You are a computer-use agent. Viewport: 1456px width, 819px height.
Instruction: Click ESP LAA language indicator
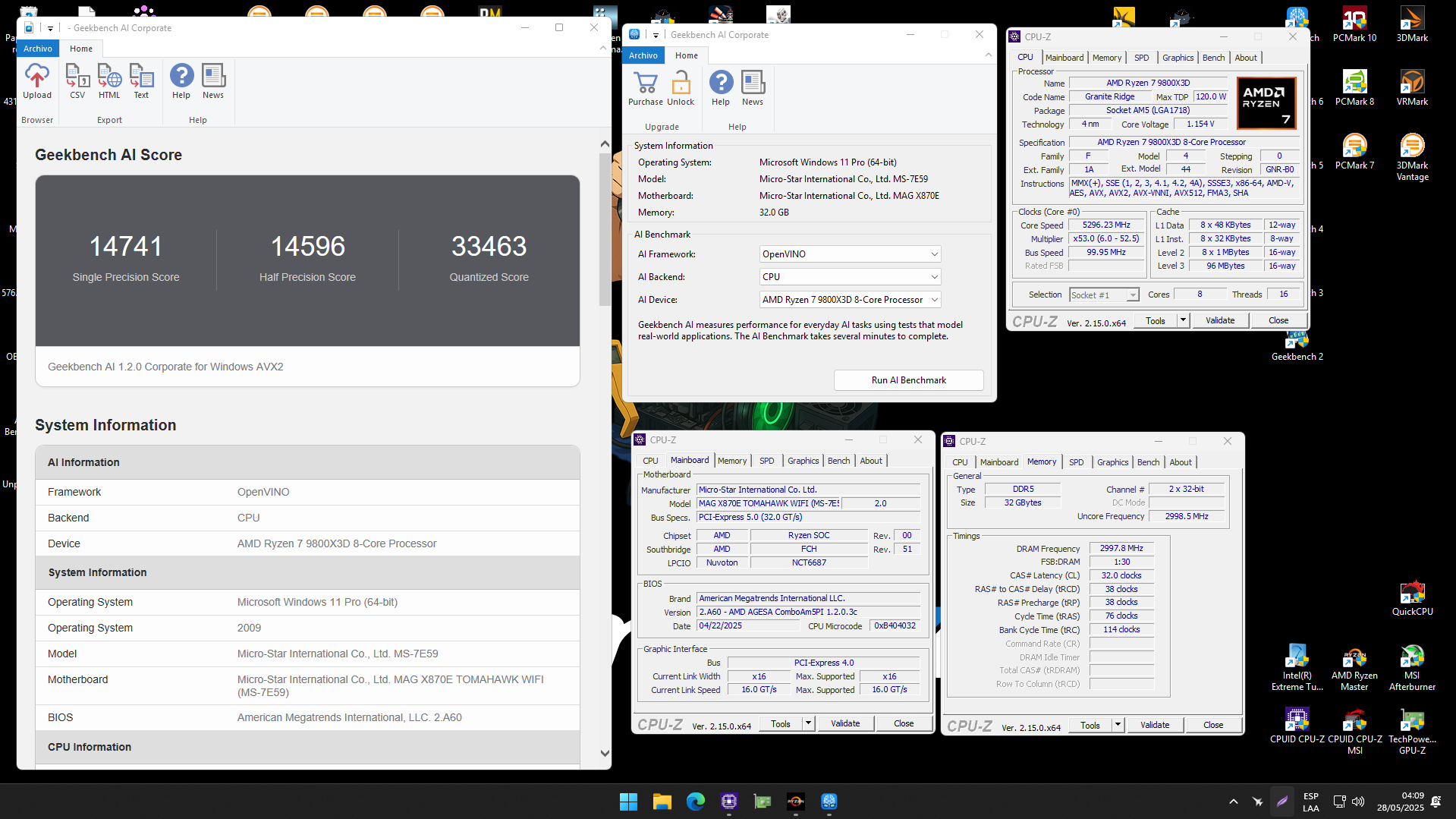coord(1310,802)
